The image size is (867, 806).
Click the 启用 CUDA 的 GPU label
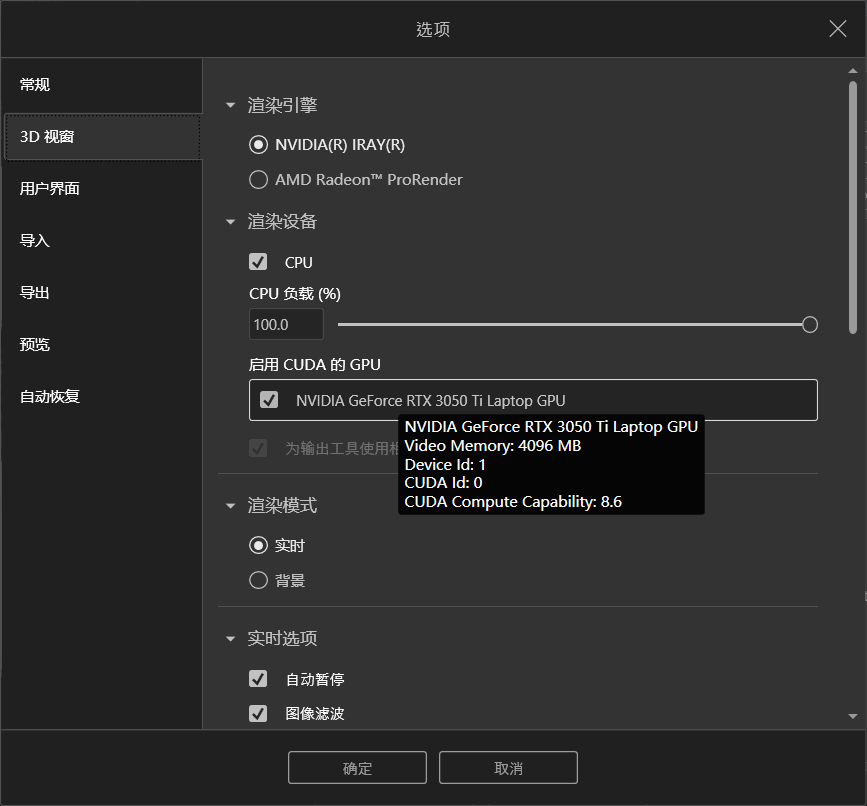tap(315, 365)
